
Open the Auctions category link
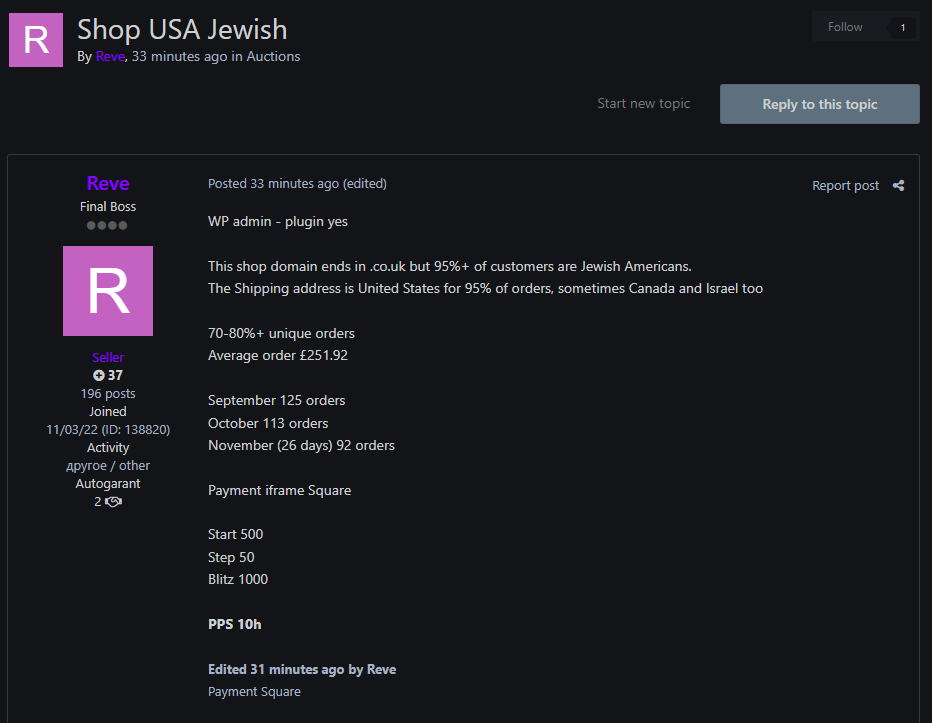[x=273, y=56]
